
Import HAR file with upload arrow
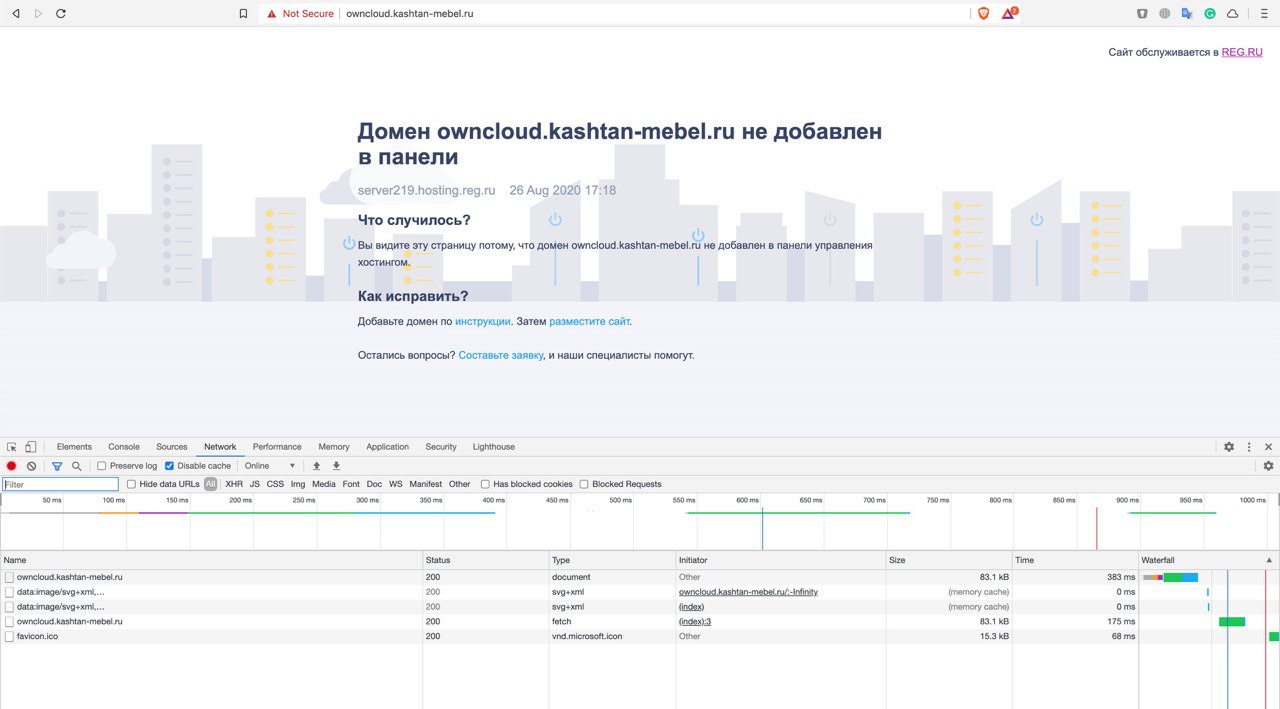point(317,466)
